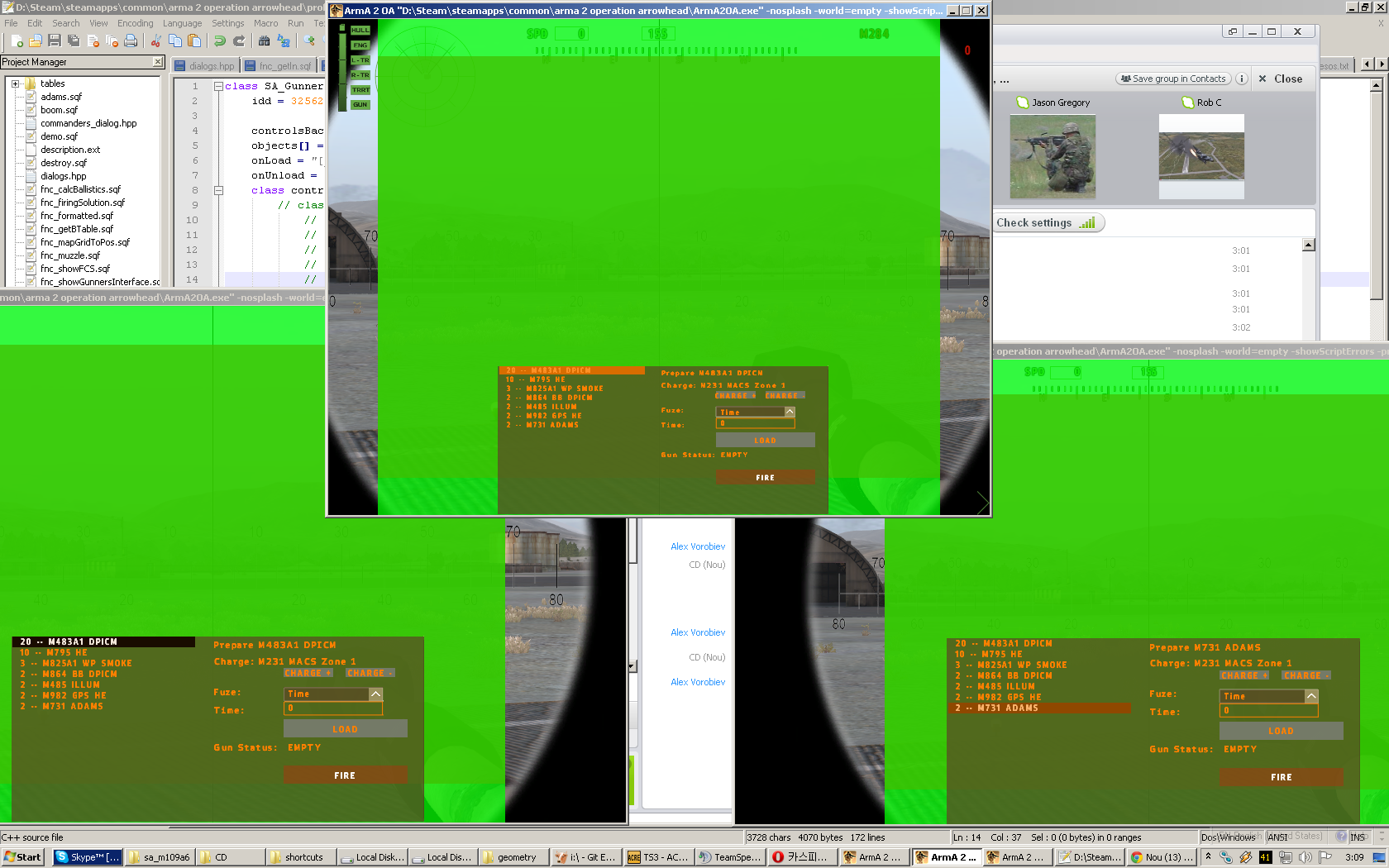Image resolution: width=1389 pixels, height=868 pixels.
Task: Click the Time input field in bottom-left ArmA window
Action: (333, 708)
